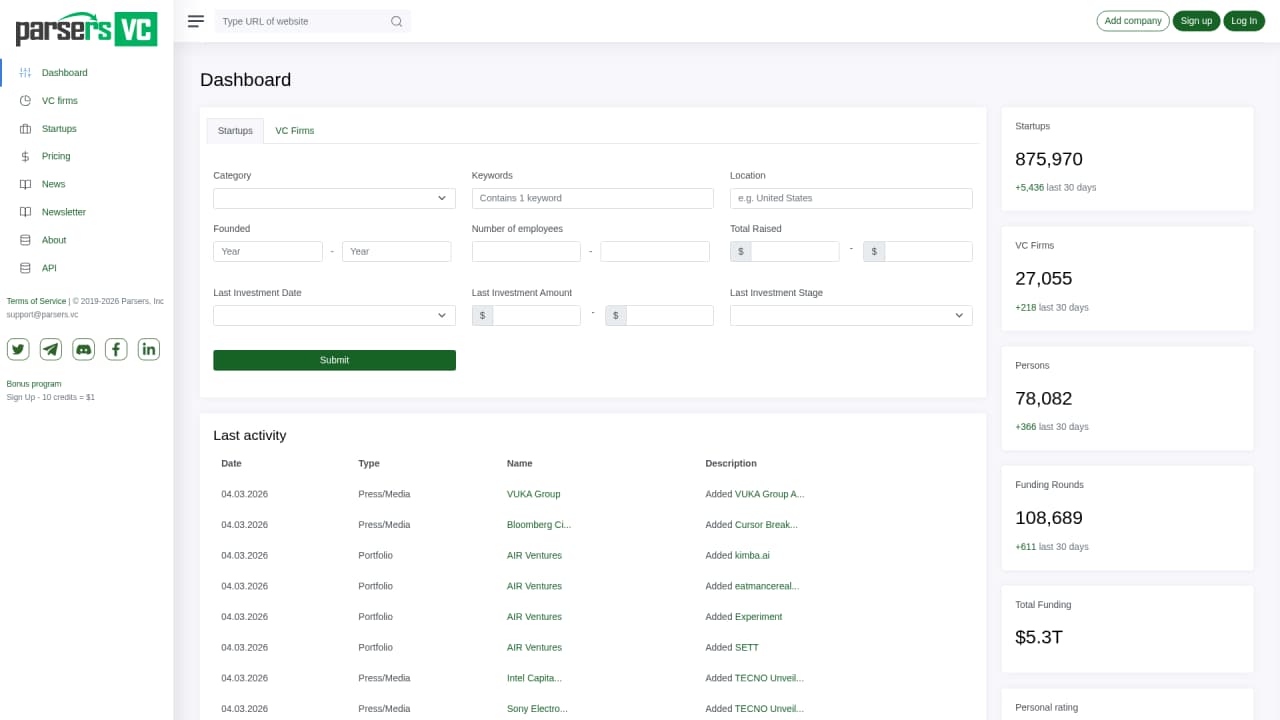Image resolution: width=1280 pixels, height=720 pixels.
Task: Click the Log In button
Action: pyautogui.click(x=1244, y=21)
